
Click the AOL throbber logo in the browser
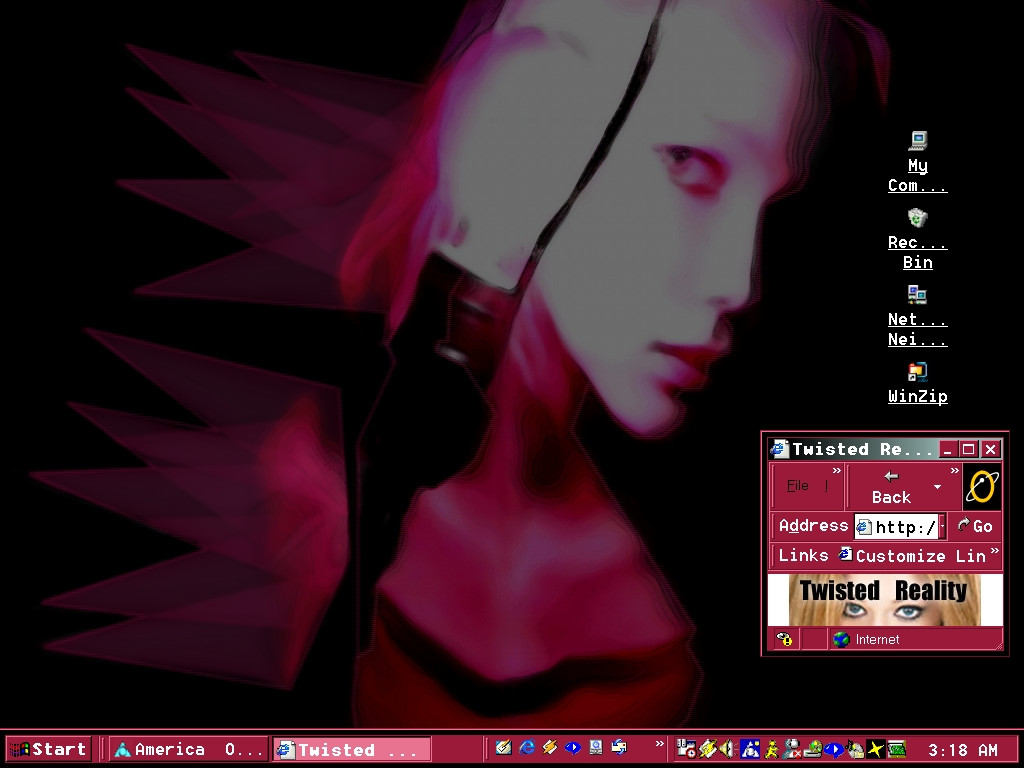point(982,487)
